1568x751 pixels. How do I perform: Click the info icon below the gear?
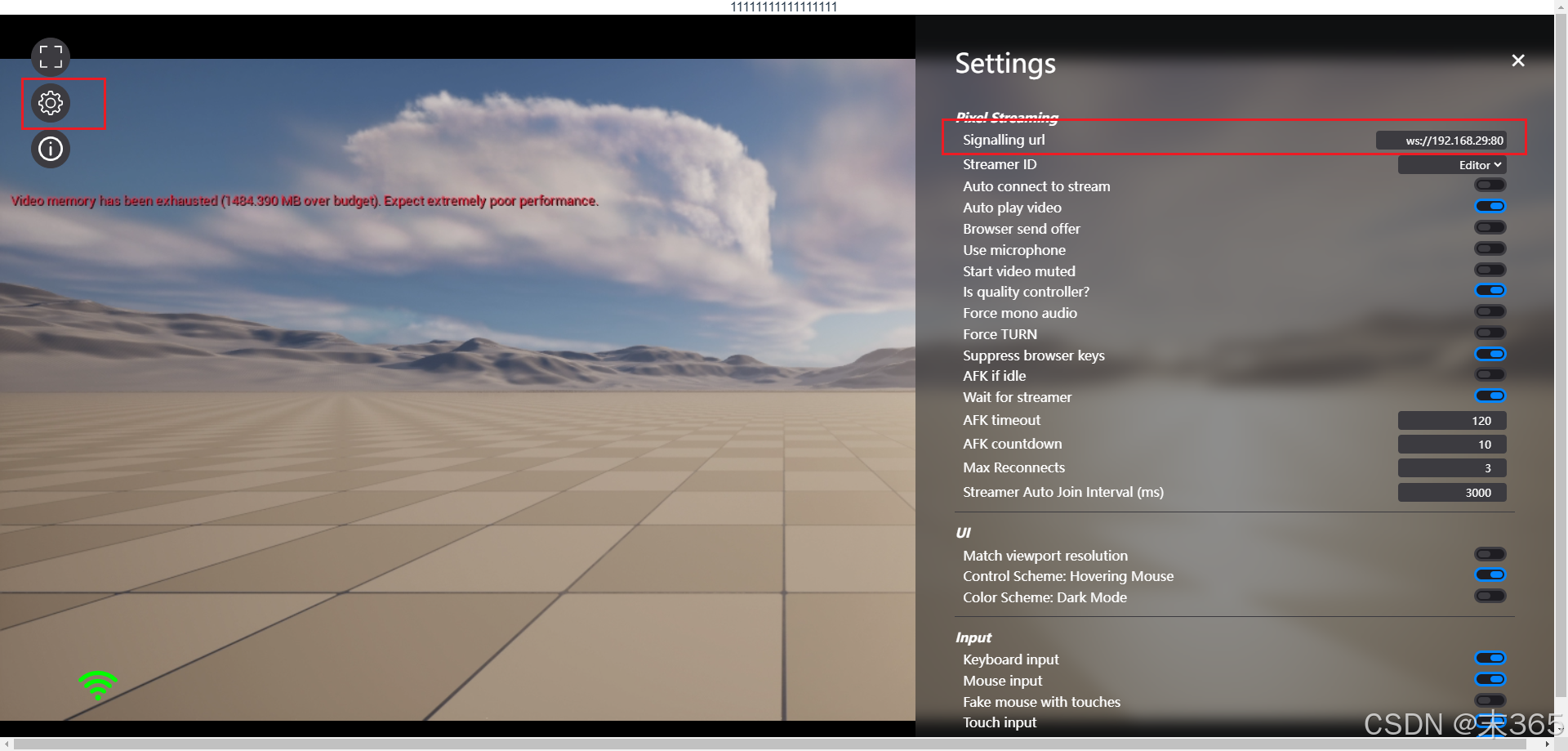click(50, 149)
